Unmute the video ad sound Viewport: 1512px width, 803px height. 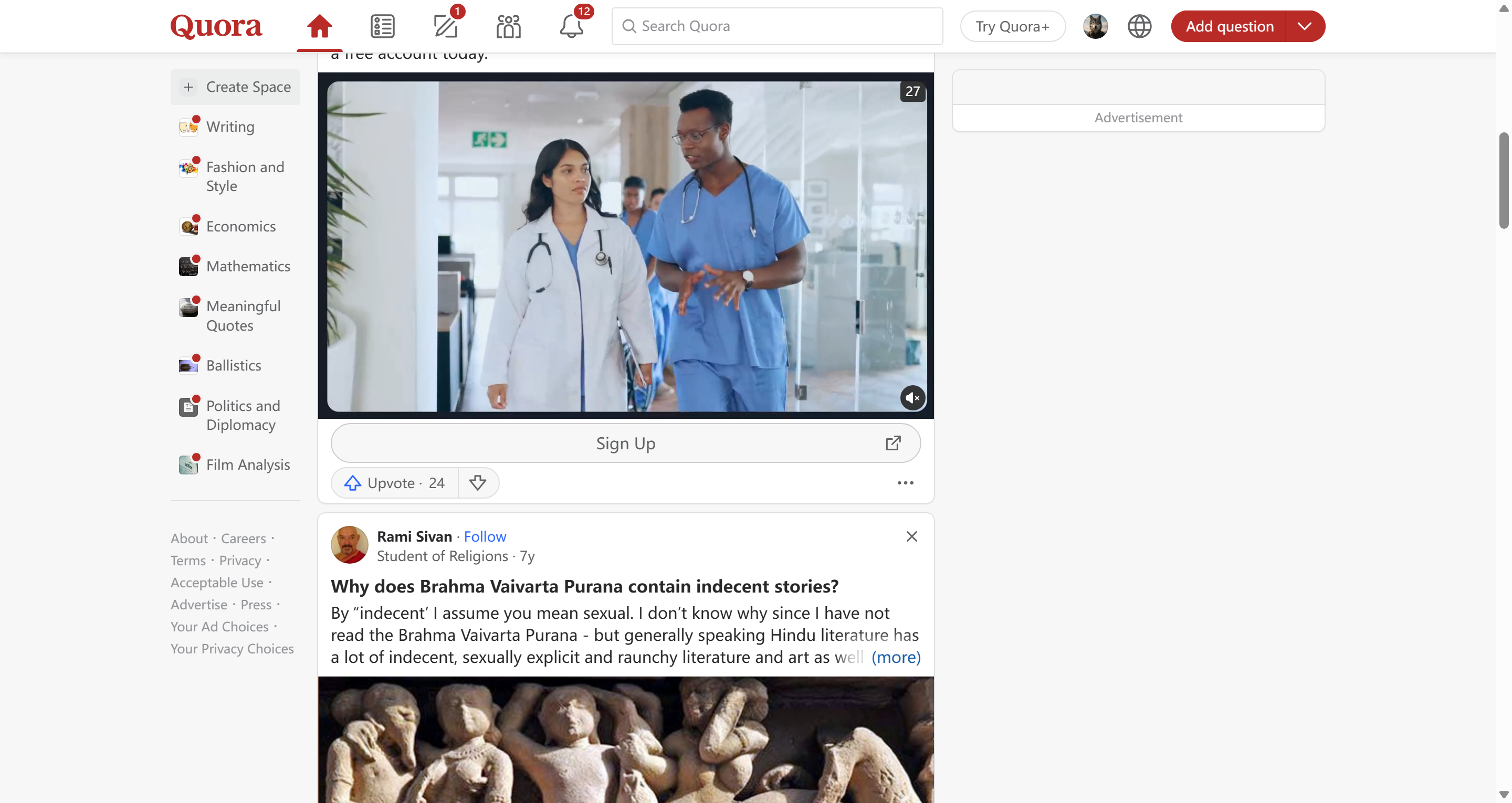pyautogui.click(x=912, y=398)
